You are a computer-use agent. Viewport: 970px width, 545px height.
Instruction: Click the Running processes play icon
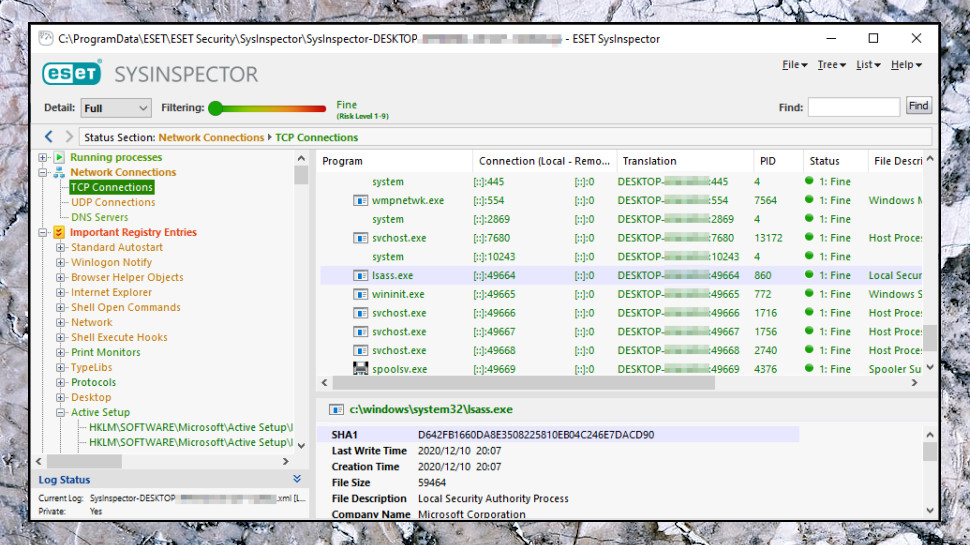click(59, 157)
